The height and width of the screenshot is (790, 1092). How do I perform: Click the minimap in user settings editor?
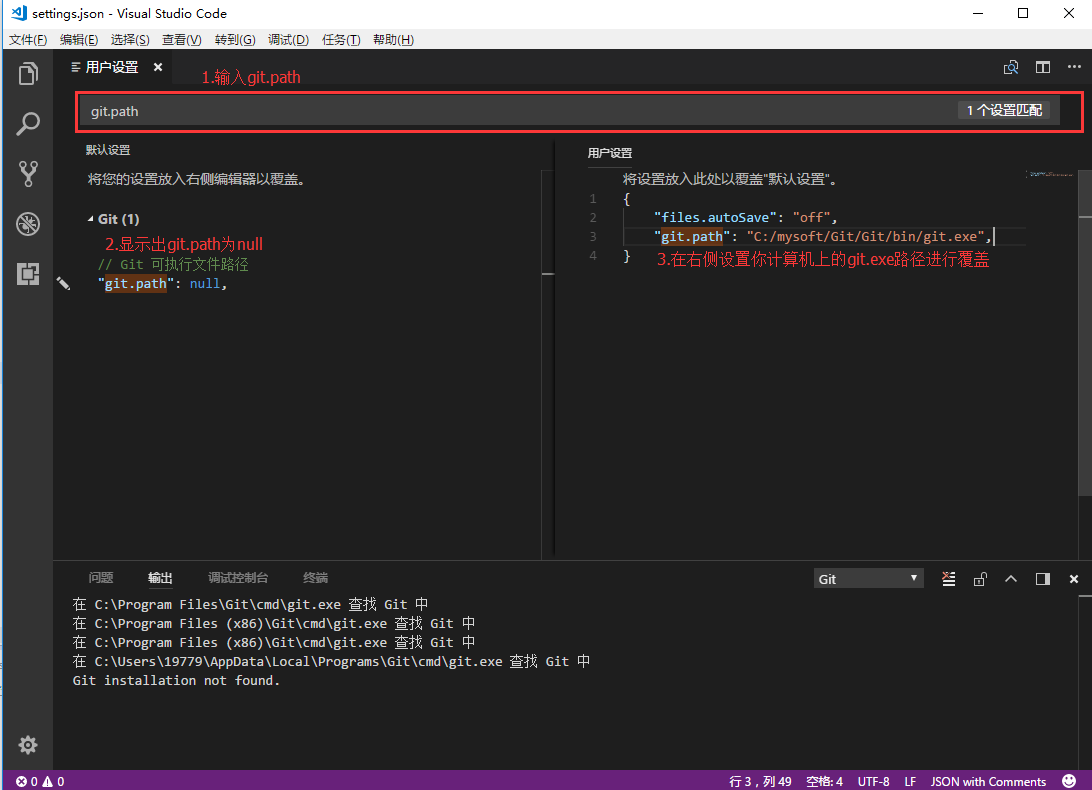coord(1051,174)
